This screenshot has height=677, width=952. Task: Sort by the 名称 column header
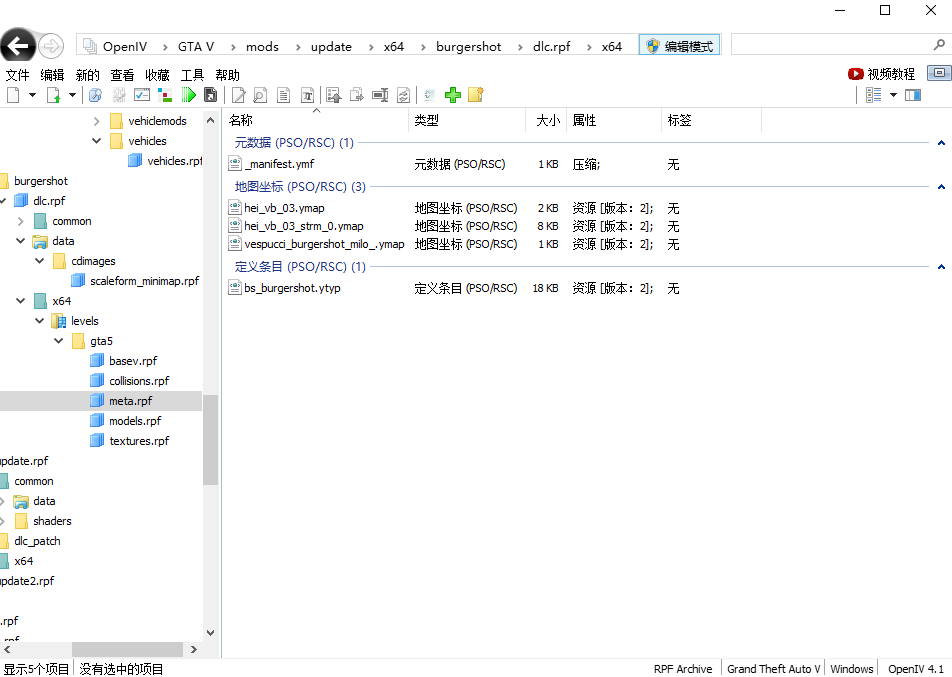[x=316, y=120]
